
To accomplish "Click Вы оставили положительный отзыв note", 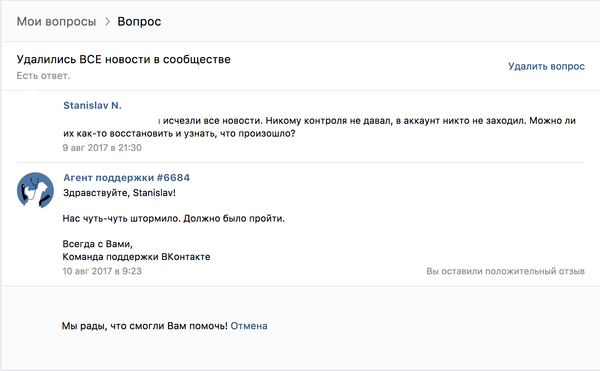I will point(505,271).
